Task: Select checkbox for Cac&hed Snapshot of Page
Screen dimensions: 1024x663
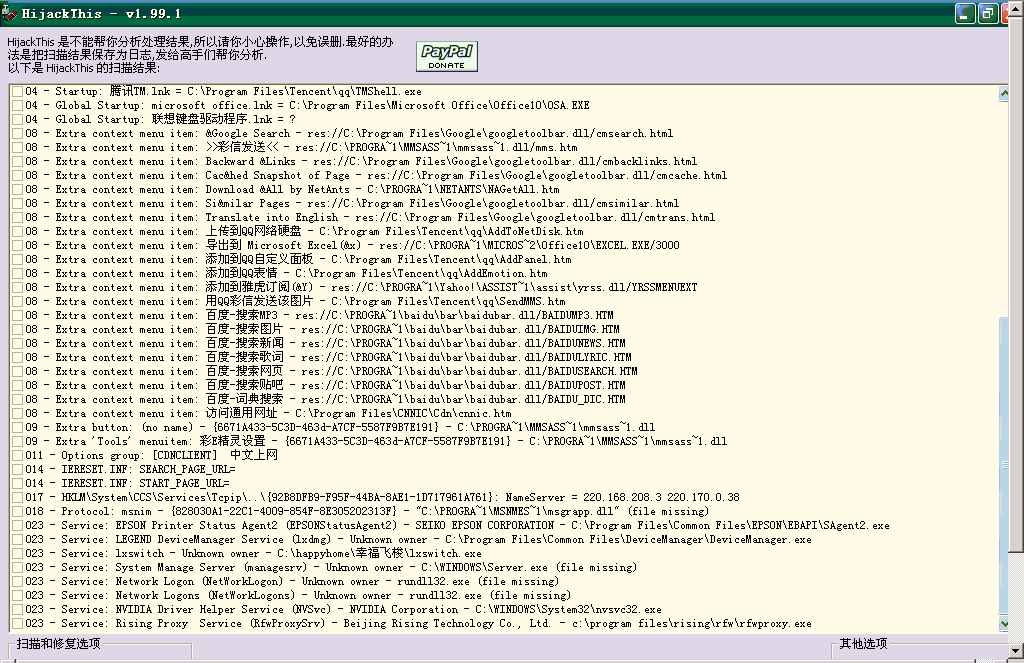Action: [x=18, y=176]
